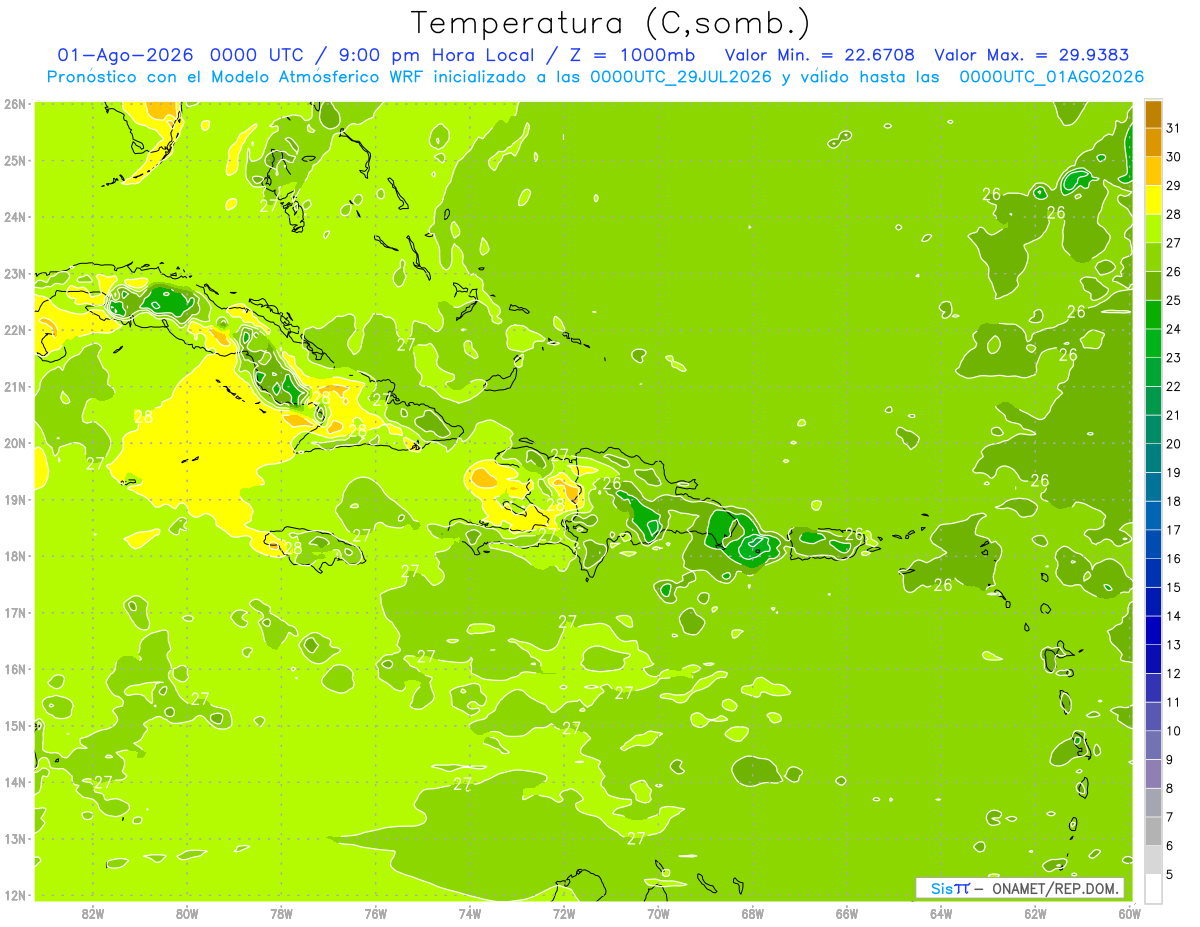Image resolution: width=1200 pixels, height=927 pixels.
Task: Click the '22N' latitude axis label
Action: [15, 330]
